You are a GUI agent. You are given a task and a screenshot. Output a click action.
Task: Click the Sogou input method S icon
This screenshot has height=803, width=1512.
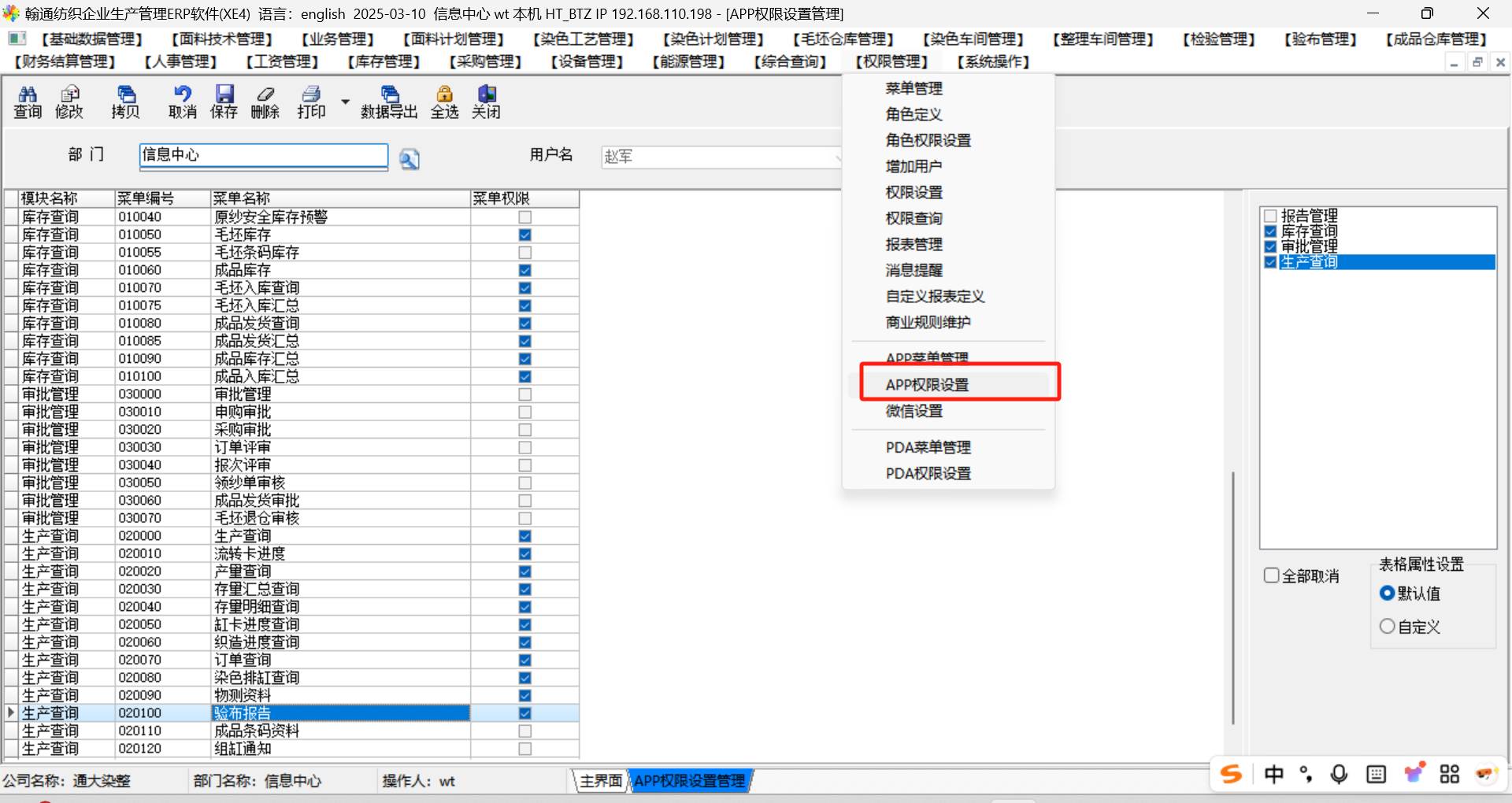tap(1232, 775)
